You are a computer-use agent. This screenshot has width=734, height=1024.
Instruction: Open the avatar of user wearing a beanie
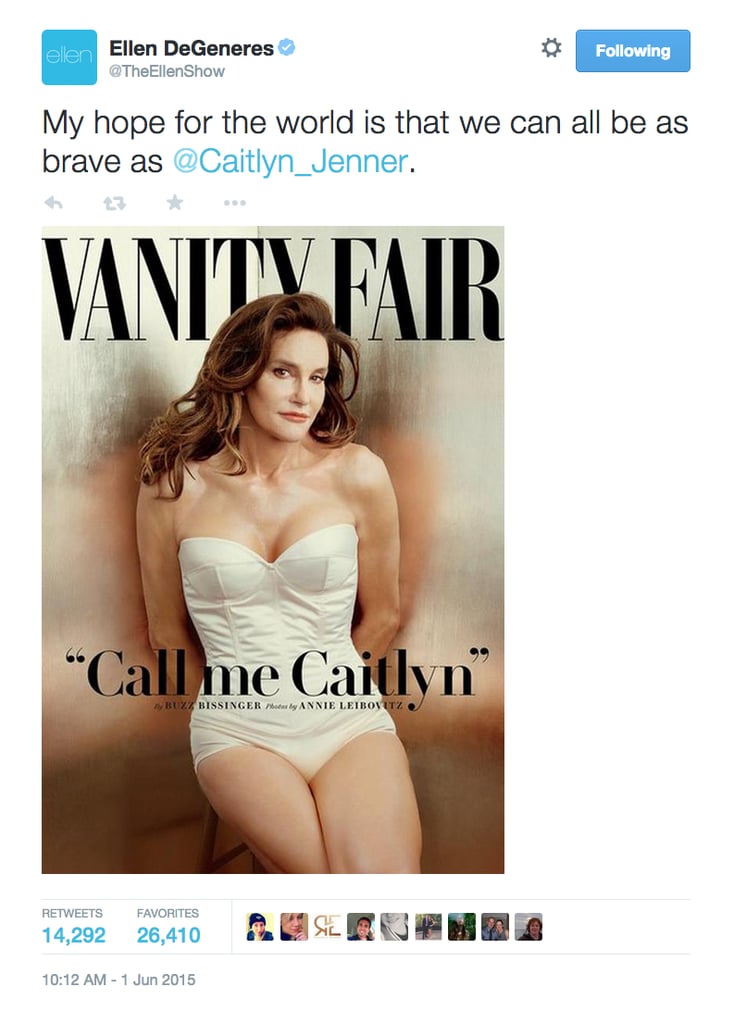260,927
